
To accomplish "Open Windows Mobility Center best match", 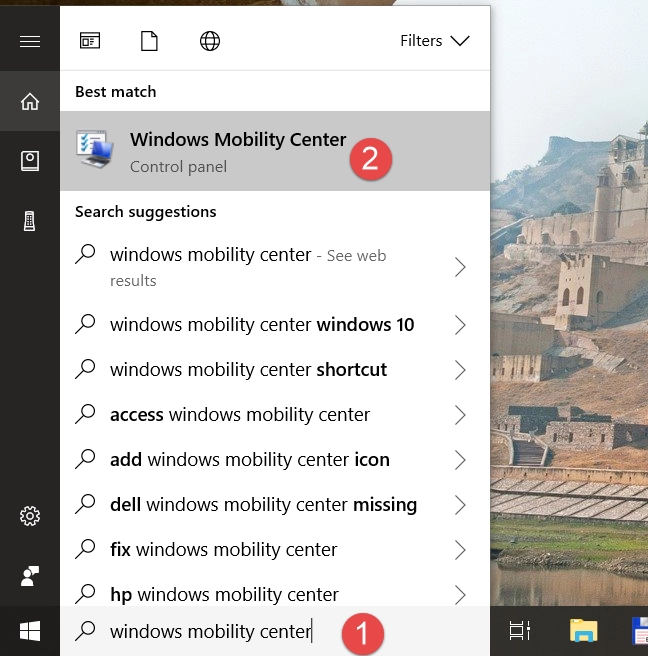I will pos(275,151).
